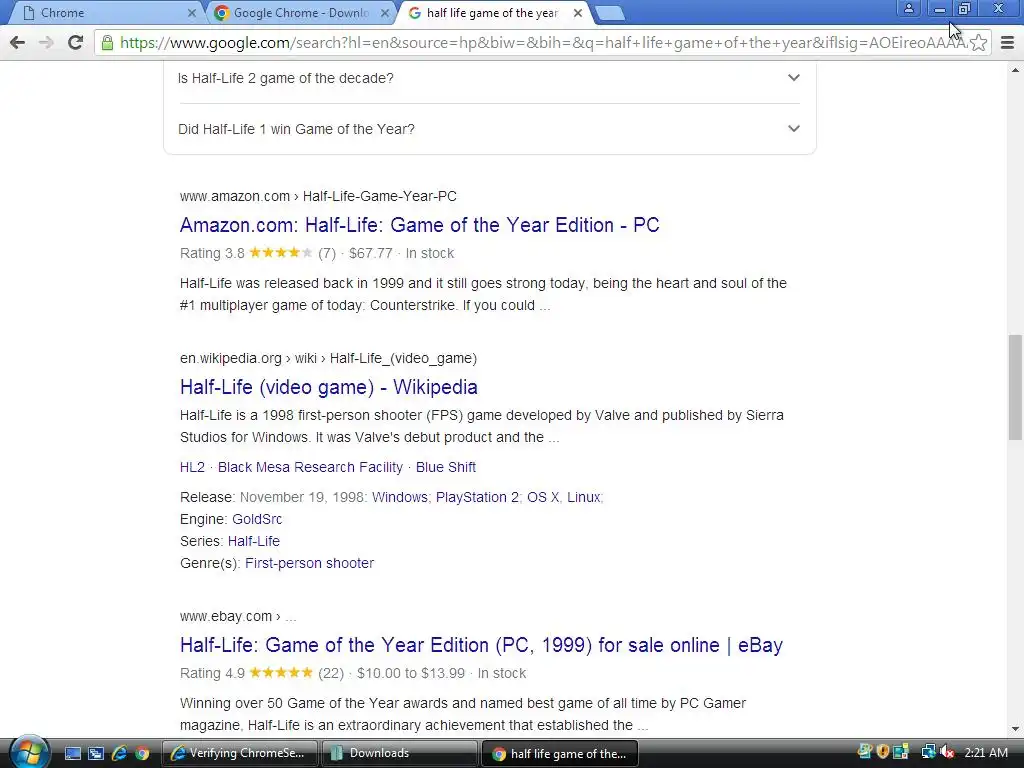Click the scrollbar up arrow
This screenshot has width=1024, height=768.
pos(1015,69)
